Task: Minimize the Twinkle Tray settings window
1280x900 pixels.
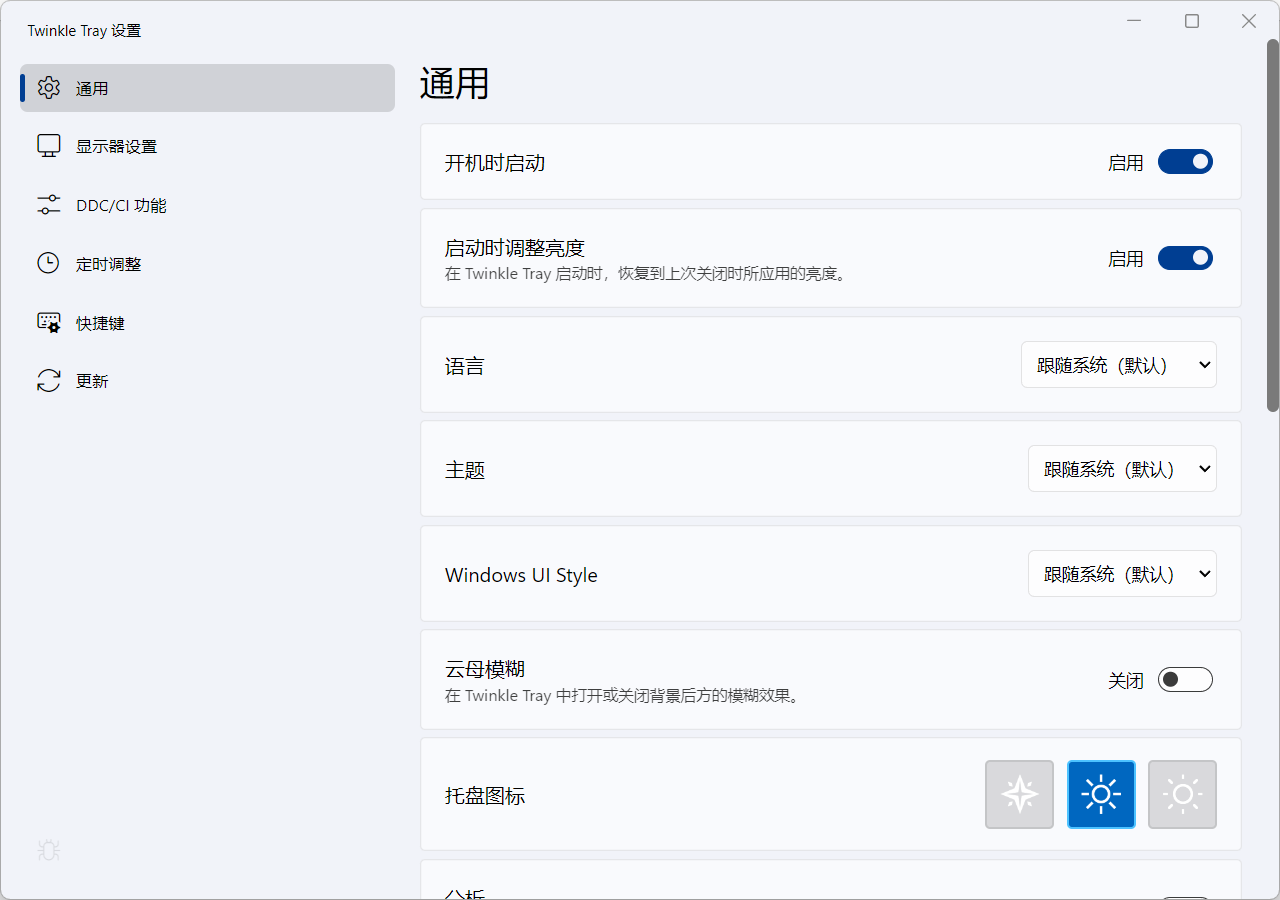Action: [x=1134, y=21]
